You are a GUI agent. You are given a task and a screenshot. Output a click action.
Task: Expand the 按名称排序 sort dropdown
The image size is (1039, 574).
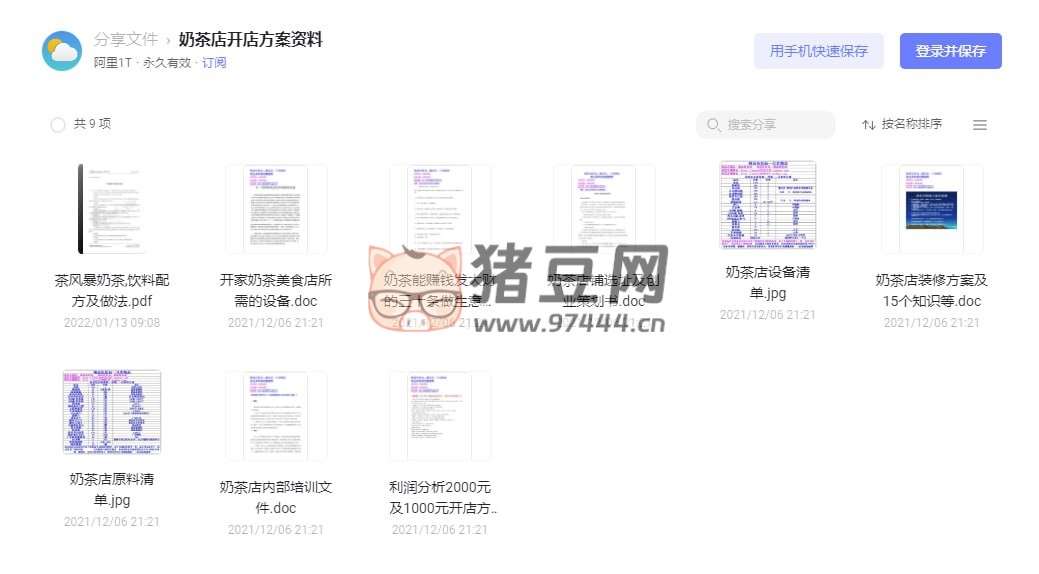pyautogui.click(x=910, y=125)
